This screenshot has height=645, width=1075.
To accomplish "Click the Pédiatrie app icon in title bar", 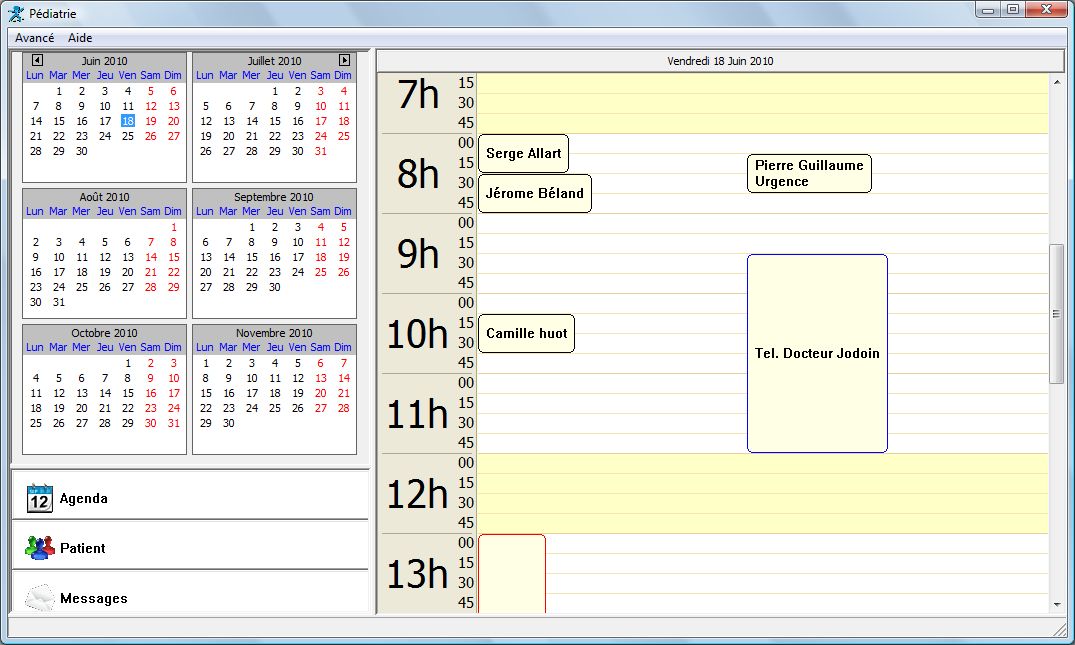I will coord(16,14).
